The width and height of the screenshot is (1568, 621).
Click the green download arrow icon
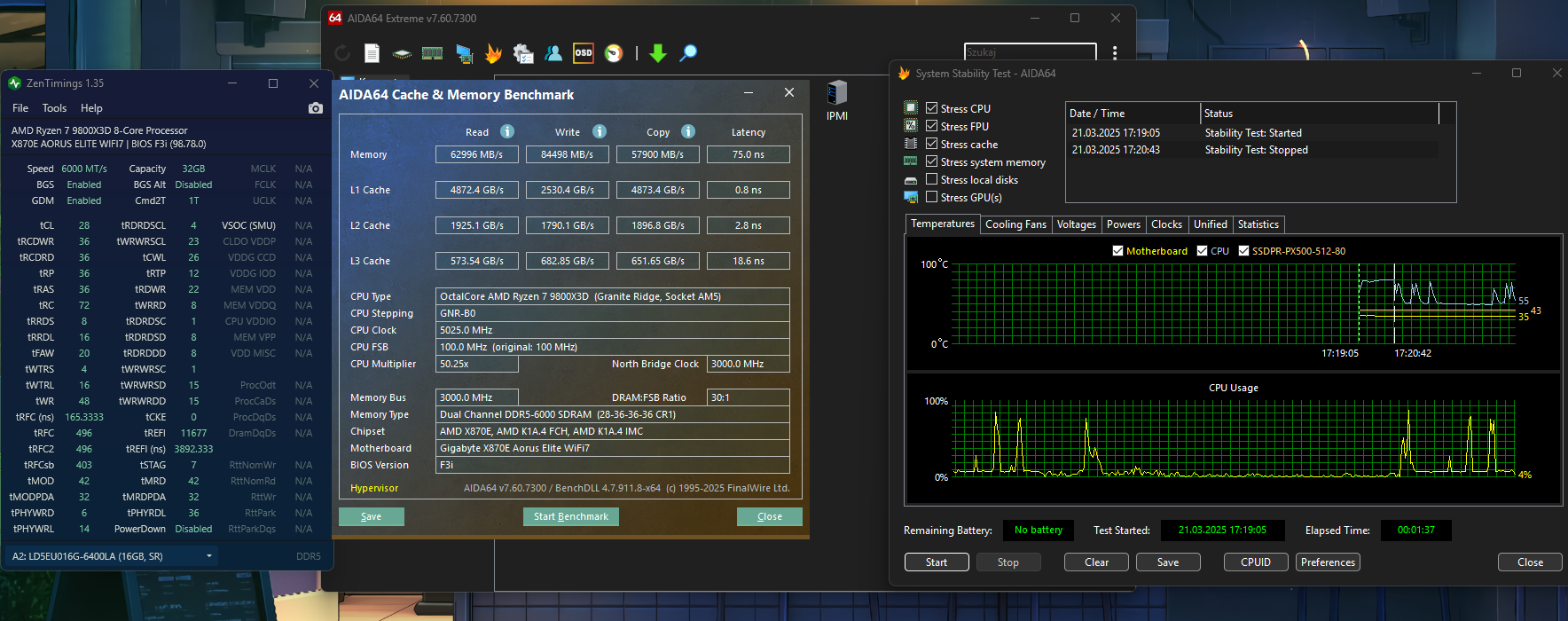tap(657, 53)
